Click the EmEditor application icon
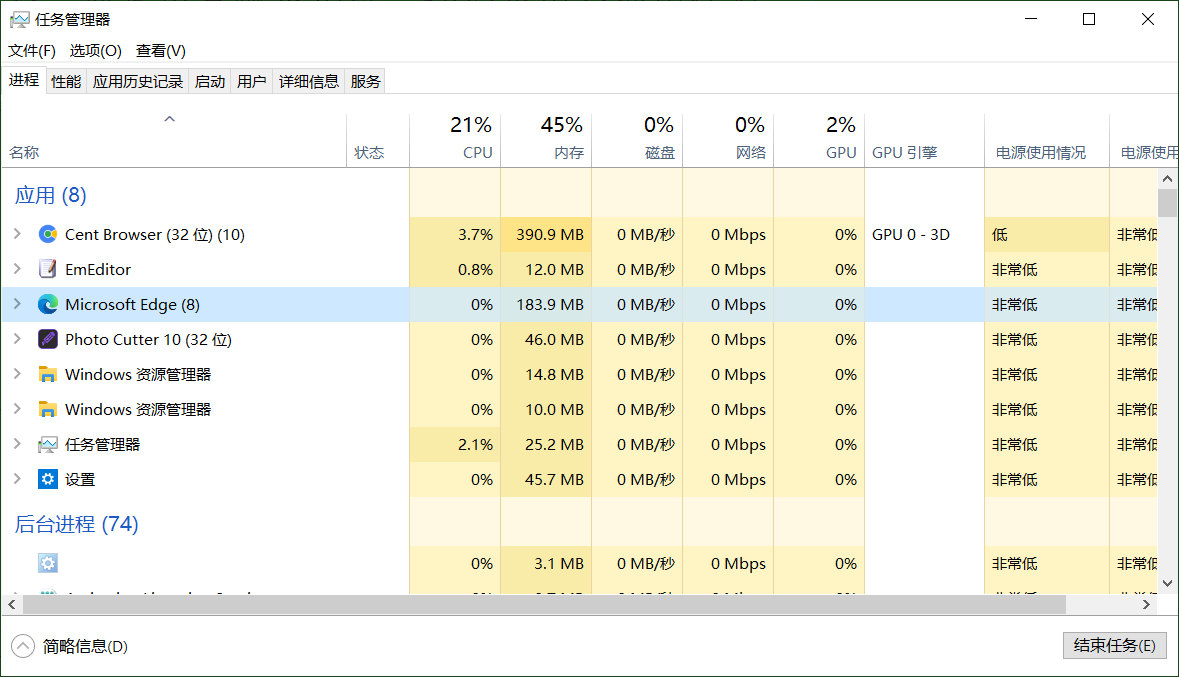The height and width of the screenshot is (677, 1179). (x=48, y=269)
